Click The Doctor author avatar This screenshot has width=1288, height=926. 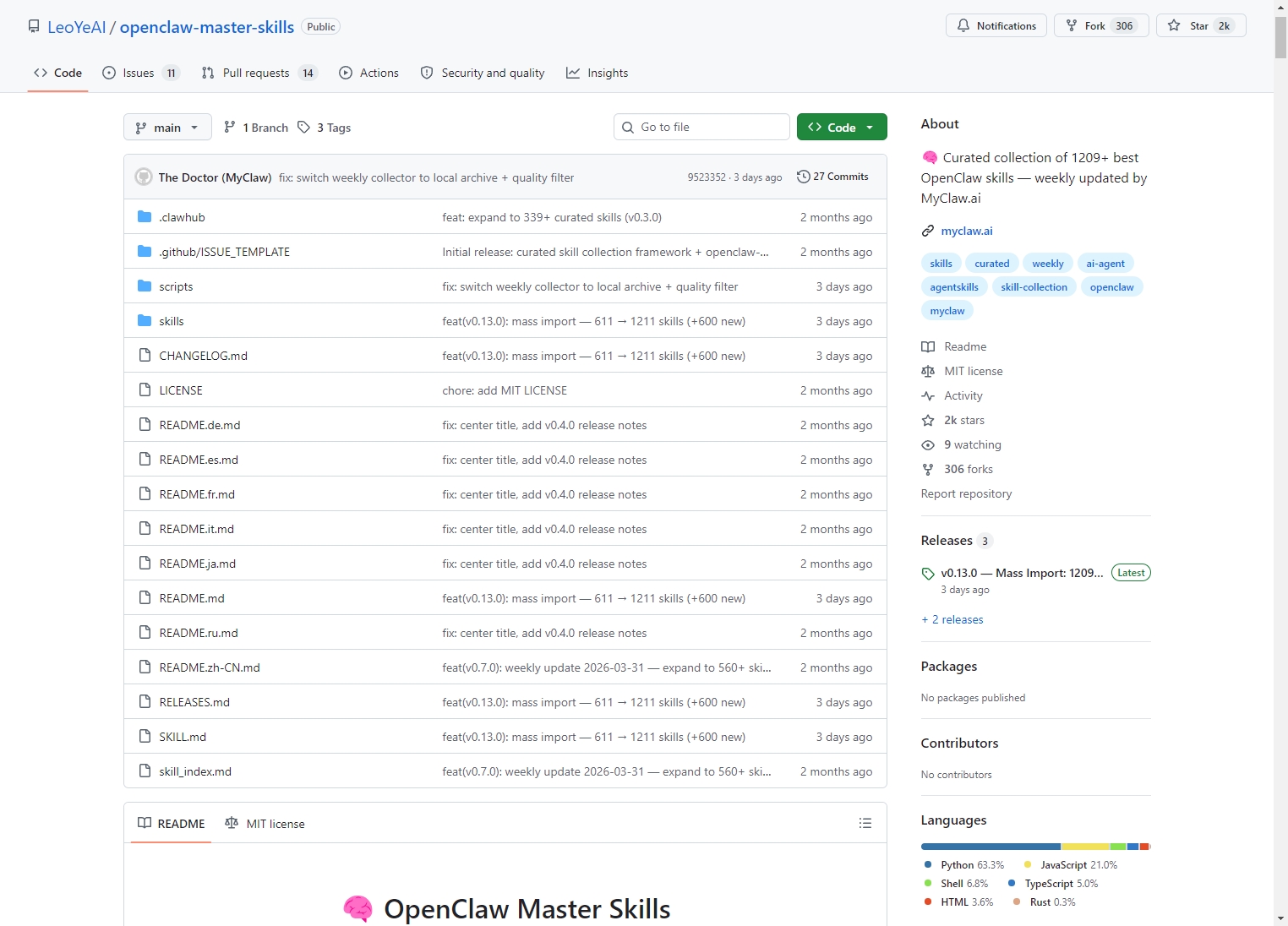[x=144, y=177]
